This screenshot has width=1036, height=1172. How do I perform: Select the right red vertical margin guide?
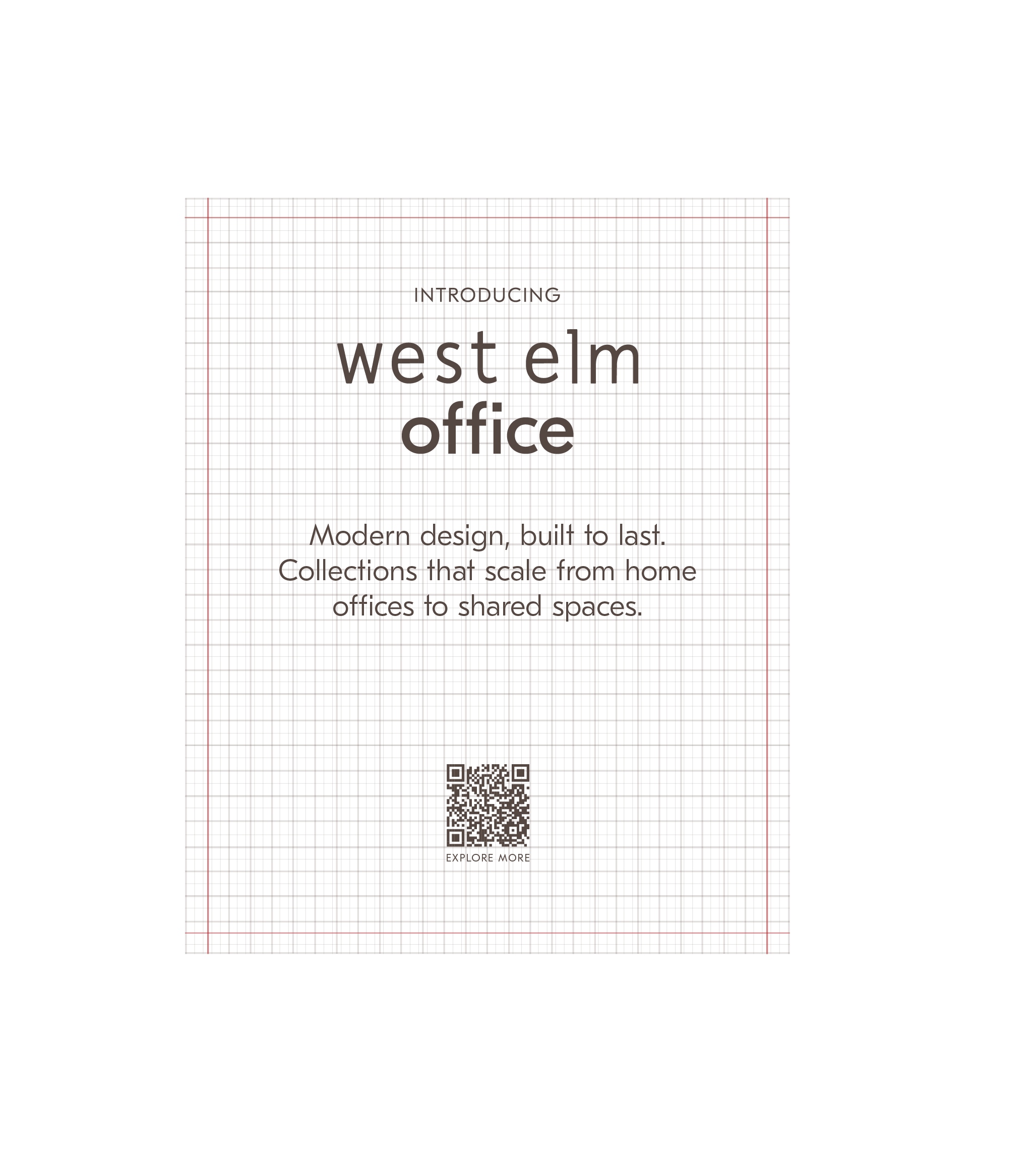(x=767, y=573)
